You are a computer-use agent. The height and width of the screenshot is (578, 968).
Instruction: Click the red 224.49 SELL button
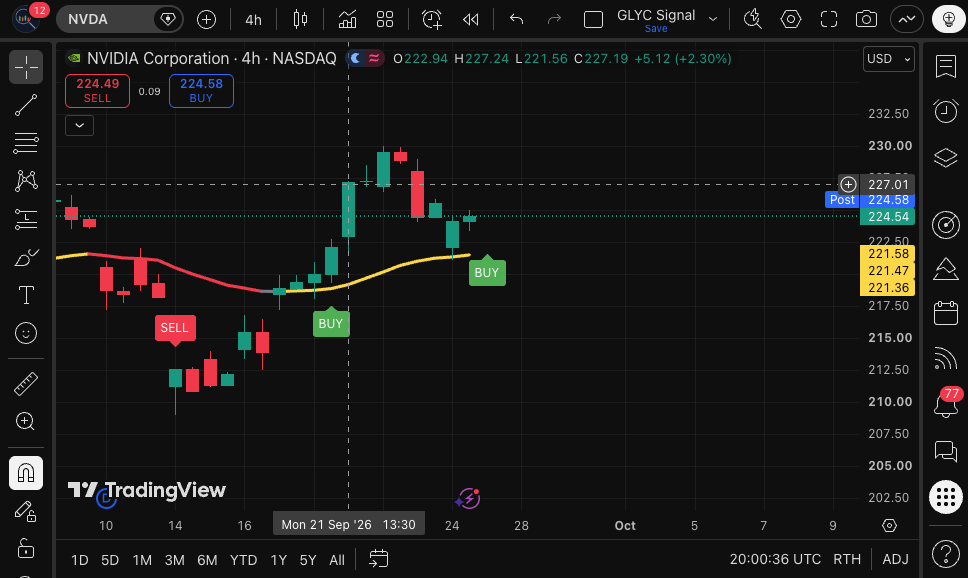click(98, 91)
